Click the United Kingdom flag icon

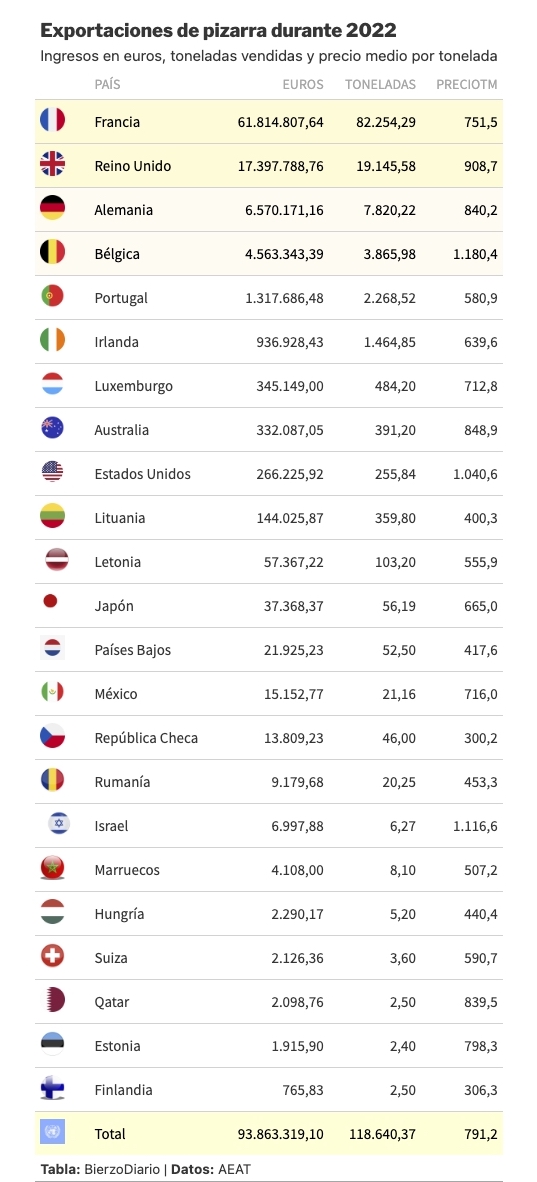pyautogui.click(x=52, y=164)
